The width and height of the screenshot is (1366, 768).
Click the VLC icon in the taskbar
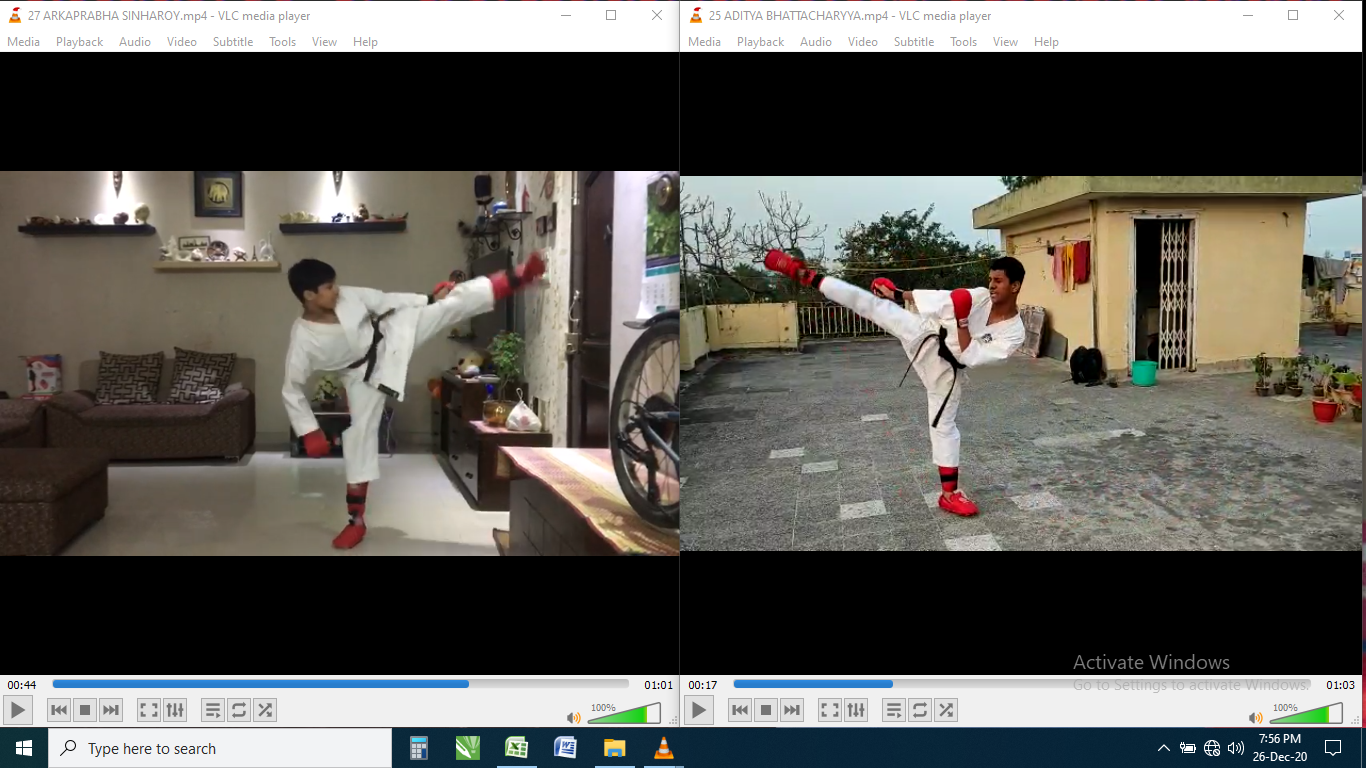663,748
